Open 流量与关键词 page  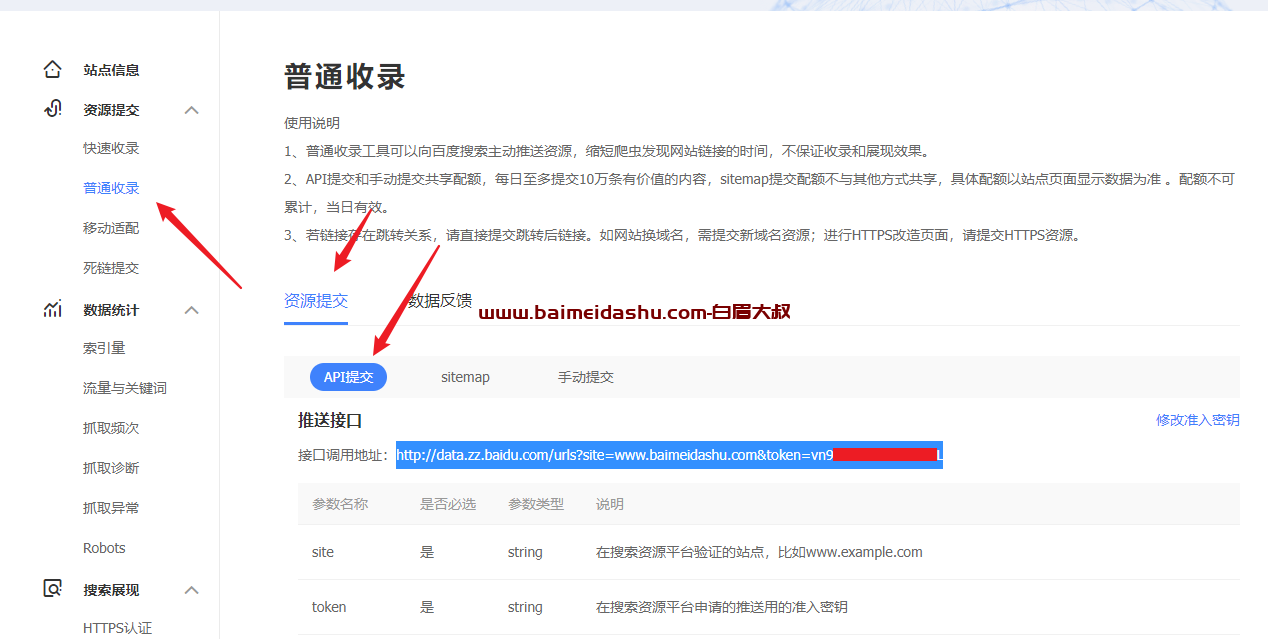[125, 388]
